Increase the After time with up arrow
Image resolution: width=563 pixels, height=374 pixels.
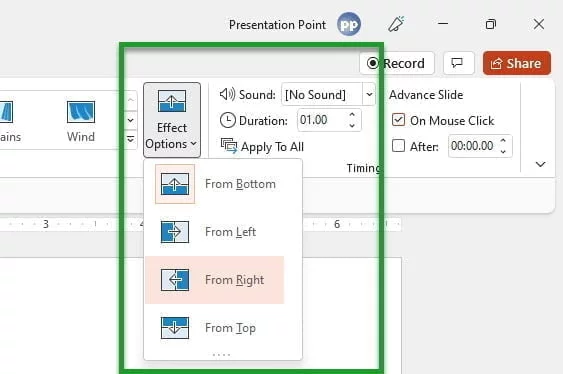(x=503, y=141)
